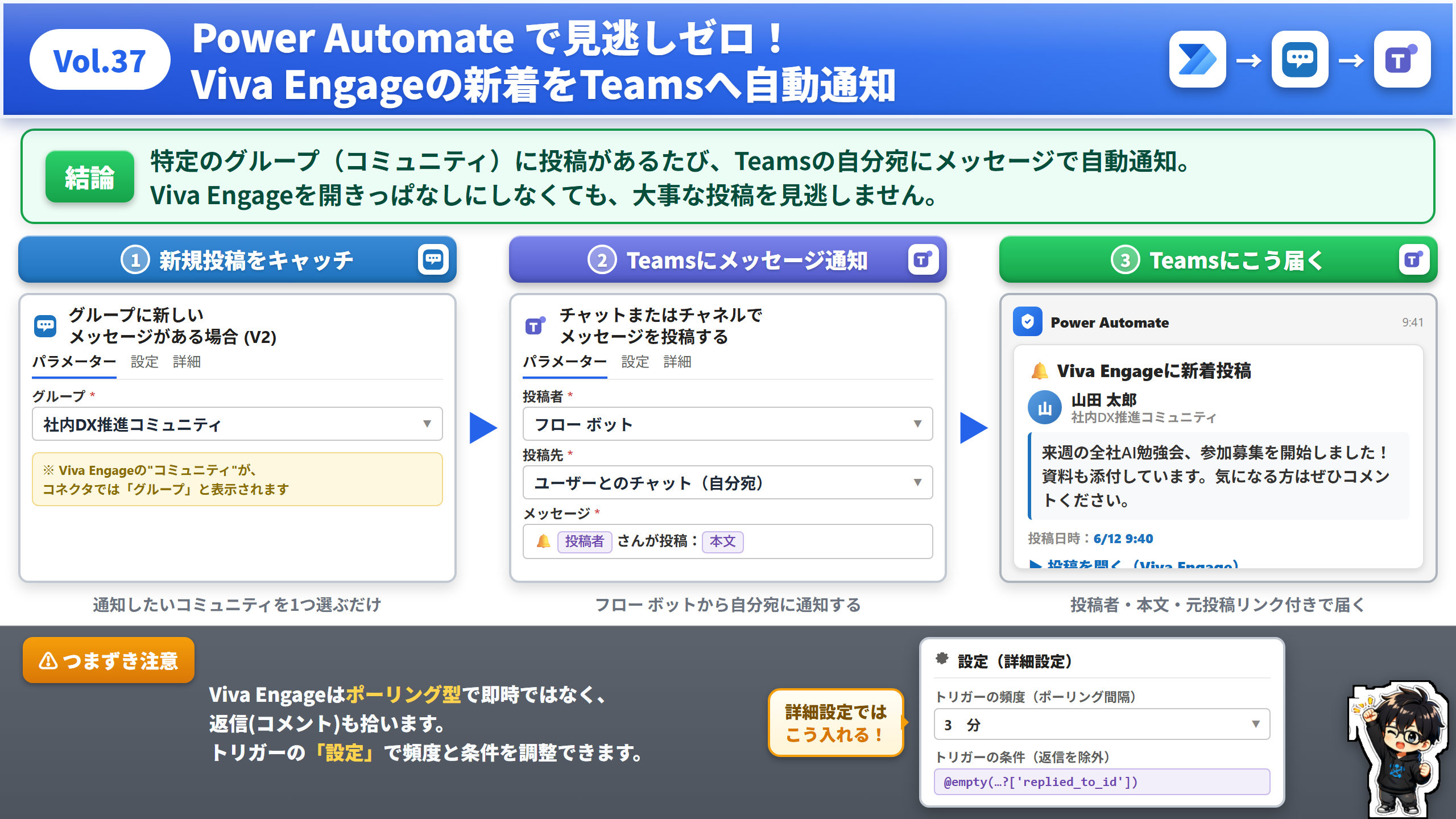This screenshot has width=1456, height=819.
Task: Click the bell icon in notification card title
Action: pos(1040,371)
